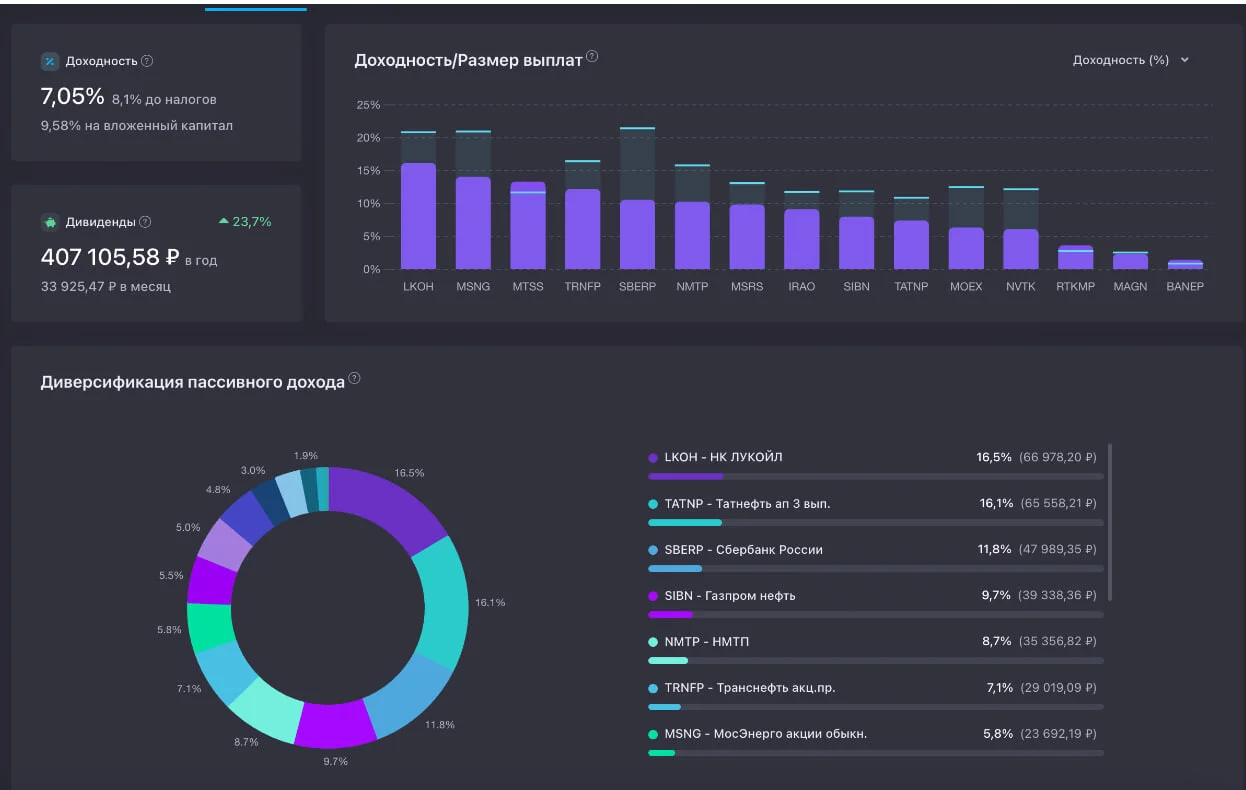The image size is (1246, 790).
Task: Click help icon next to Доходность card title
Action: click(x=147, y=61)
